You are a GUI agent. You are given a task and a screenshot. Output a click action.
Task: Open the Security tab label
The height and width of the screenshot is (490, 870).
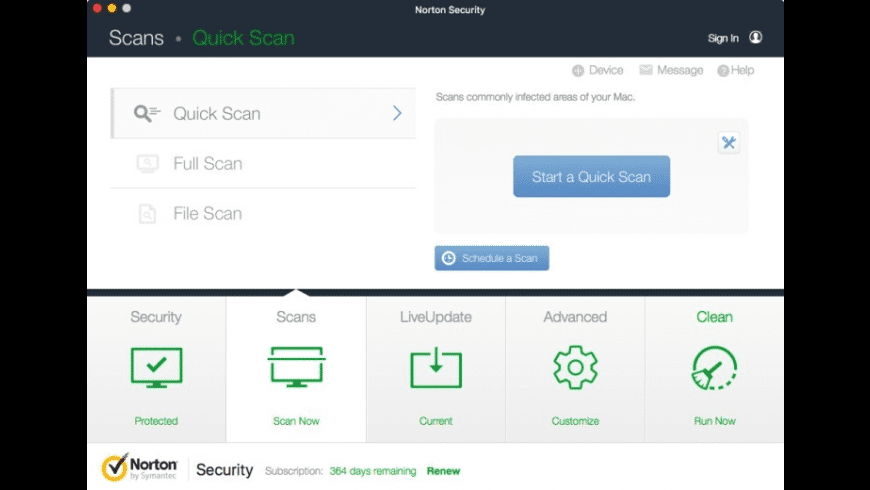[156, 317]
